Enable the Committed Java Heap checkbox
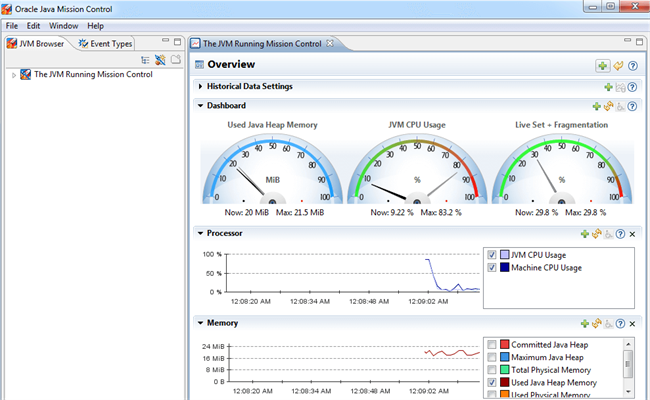The width and height of the screenshot is (650, 400). (492, 345)
